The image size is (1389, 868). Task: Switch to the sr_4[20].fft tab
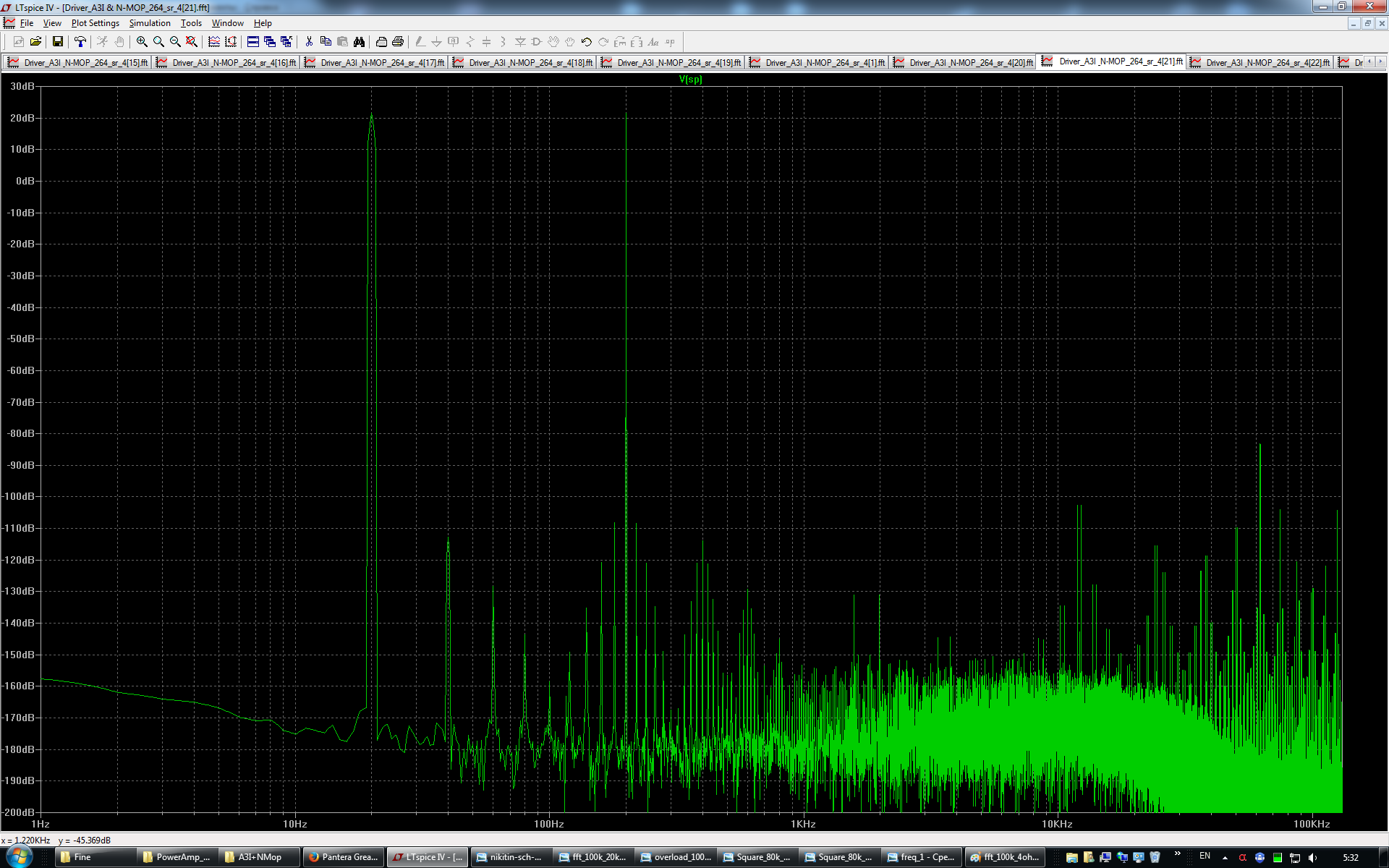click(964, 63)
